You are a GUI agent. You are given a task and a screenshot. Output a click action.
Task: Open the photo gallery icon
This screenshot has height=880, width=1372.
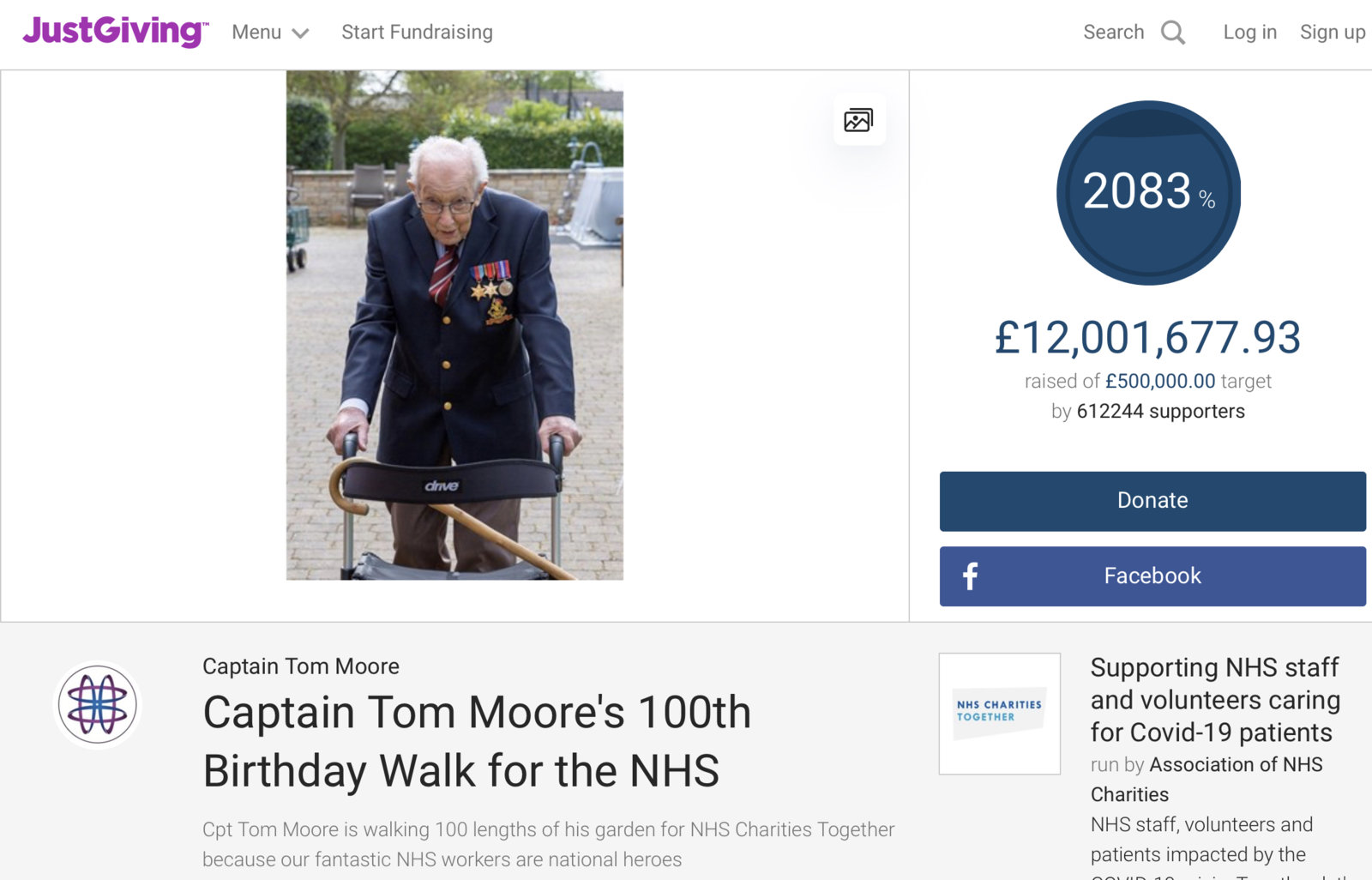click(x=858, y=120)
